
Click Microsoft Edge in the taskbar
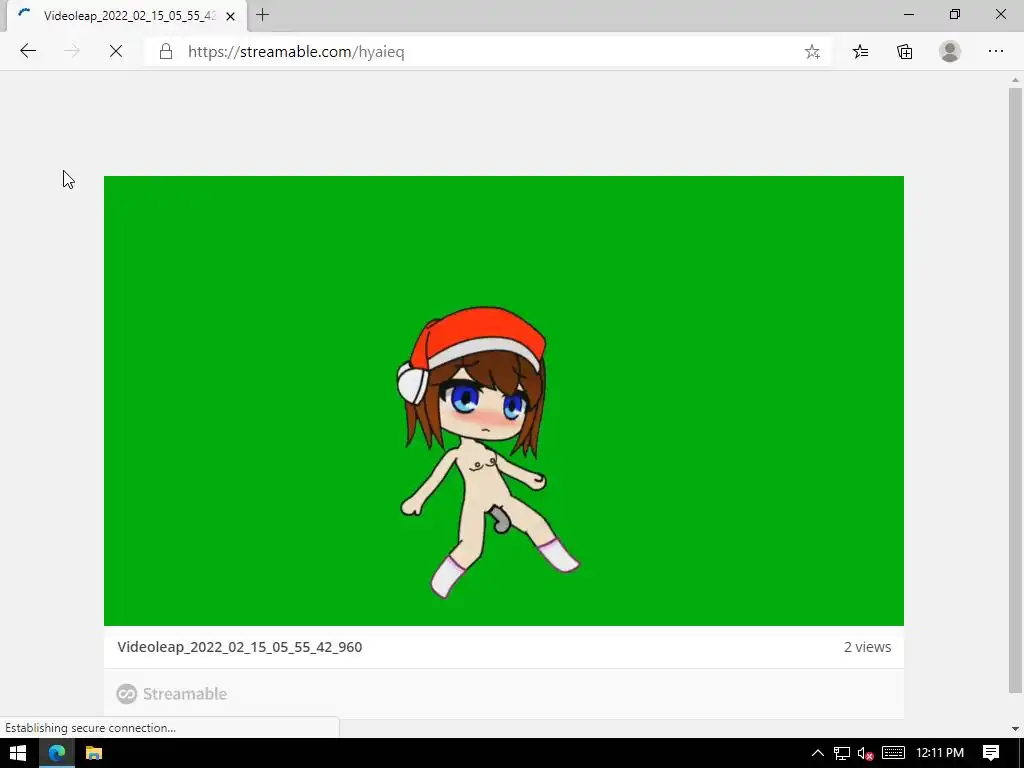(x=56, y=753)
